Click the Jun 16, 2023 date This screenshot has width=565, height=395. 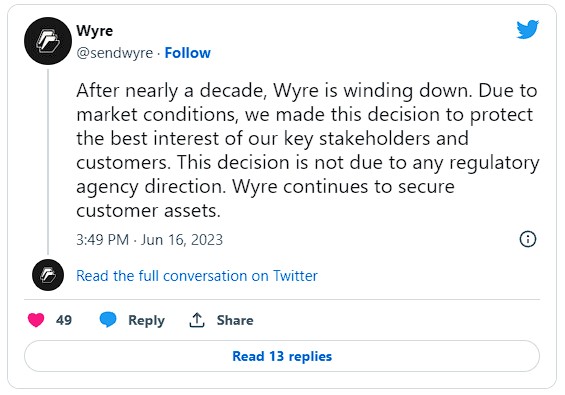(182, 240)
